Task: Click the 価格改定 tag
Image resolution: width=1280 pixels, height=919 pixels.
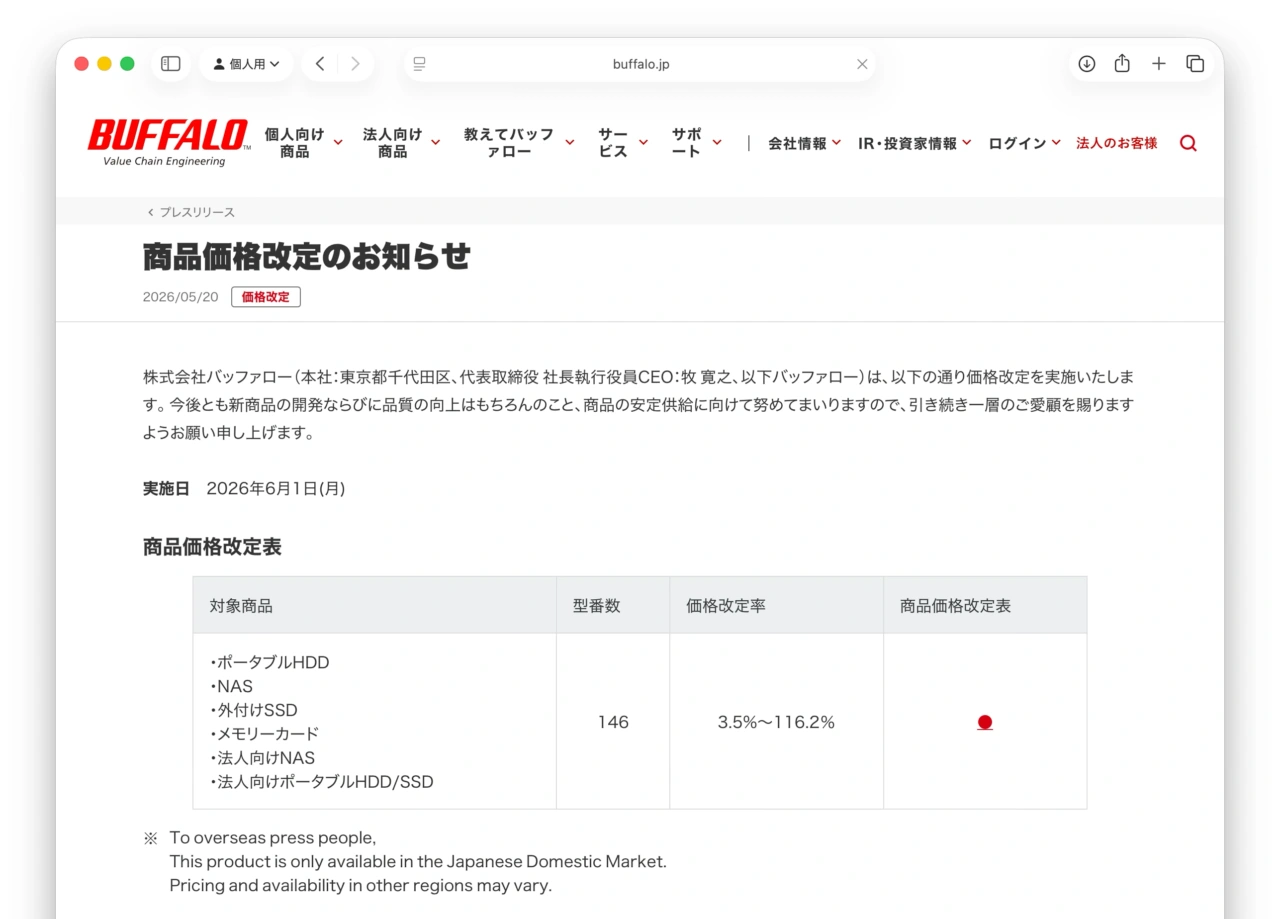Action: pyautogui.click(x=266, y=297)
